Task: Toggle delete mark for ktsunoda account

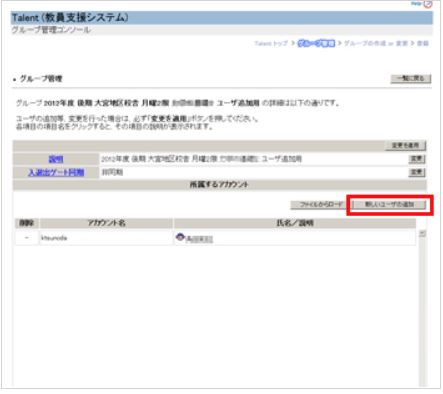Action: point(27,238)
